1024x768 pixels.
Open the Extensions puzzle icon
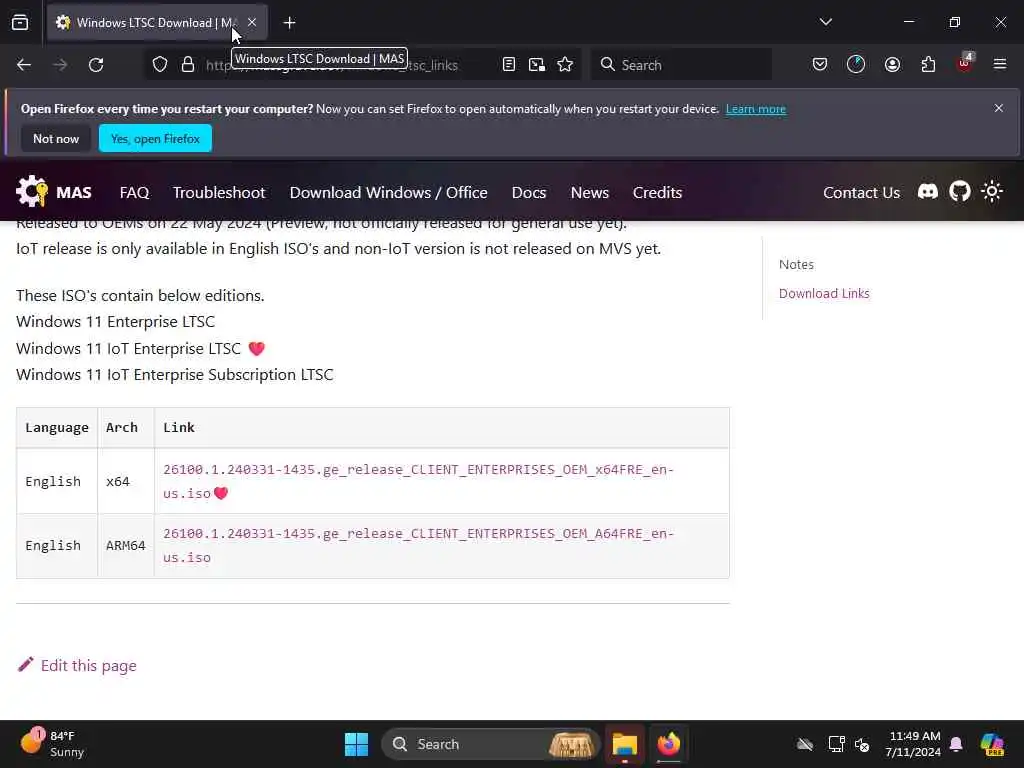(928, 64)
